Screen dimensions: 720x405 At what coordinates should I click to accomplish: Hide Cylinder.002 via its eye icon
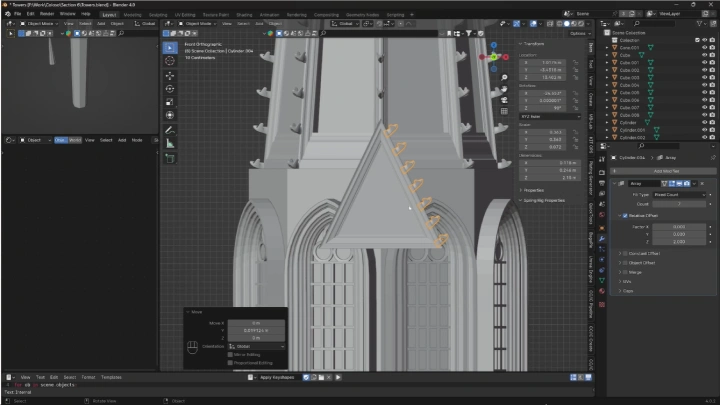pyautogui.click(x=704, y=137)
